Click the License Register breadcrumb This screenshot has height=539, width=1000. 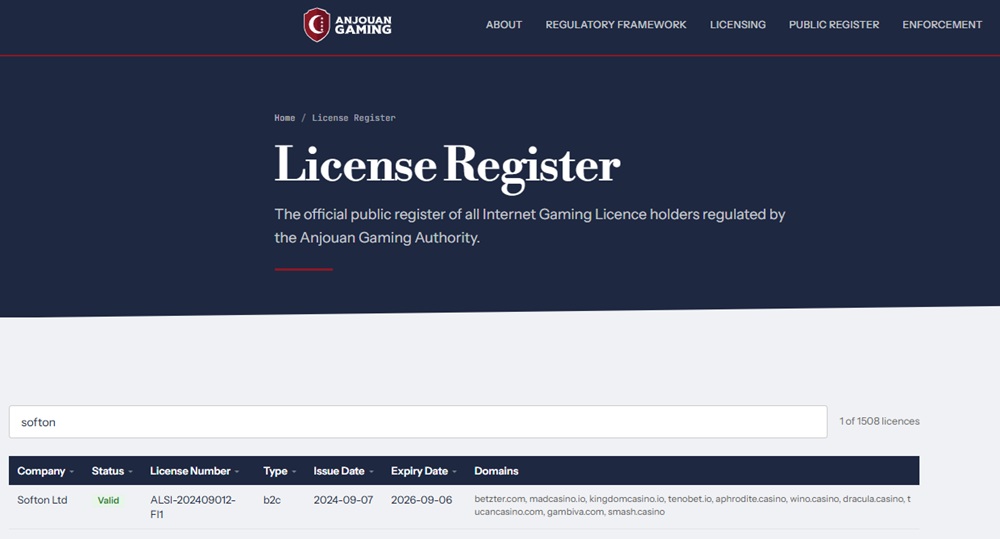point(353,118)
